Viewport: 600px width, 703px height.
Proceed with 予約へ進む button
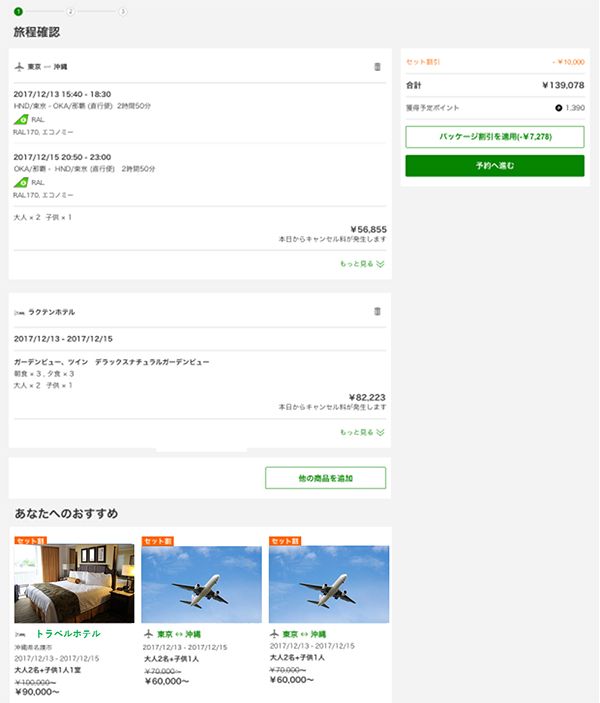494,165
